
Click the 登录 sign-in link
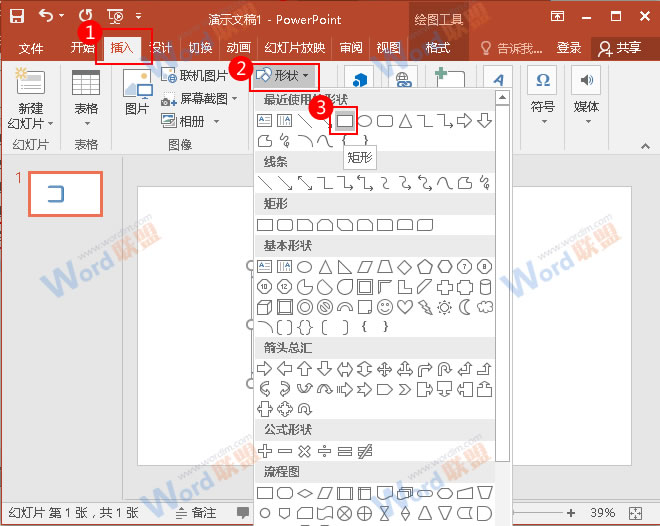click(569, 48)
